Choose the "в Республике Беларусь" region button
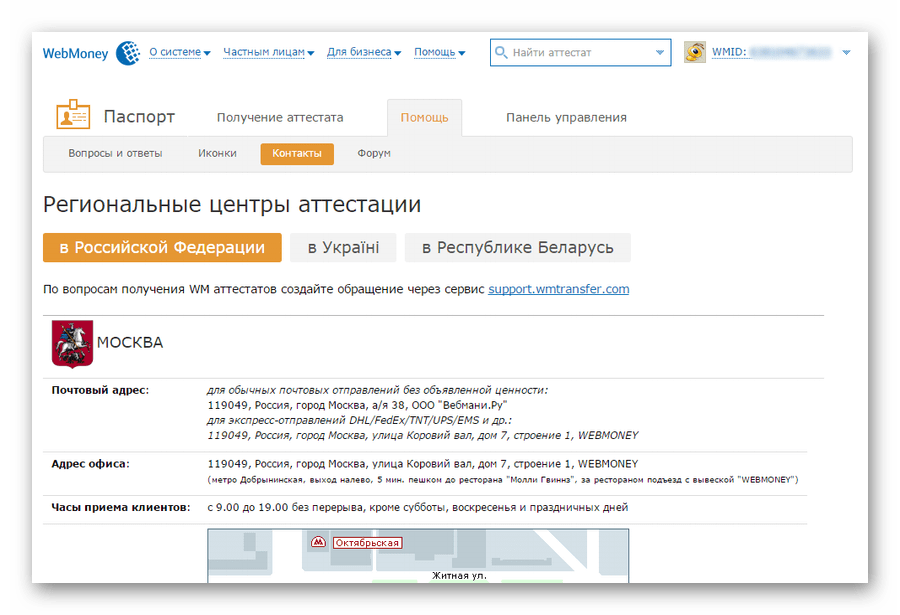Screen dimensions: 900x615 click(517, 248)
